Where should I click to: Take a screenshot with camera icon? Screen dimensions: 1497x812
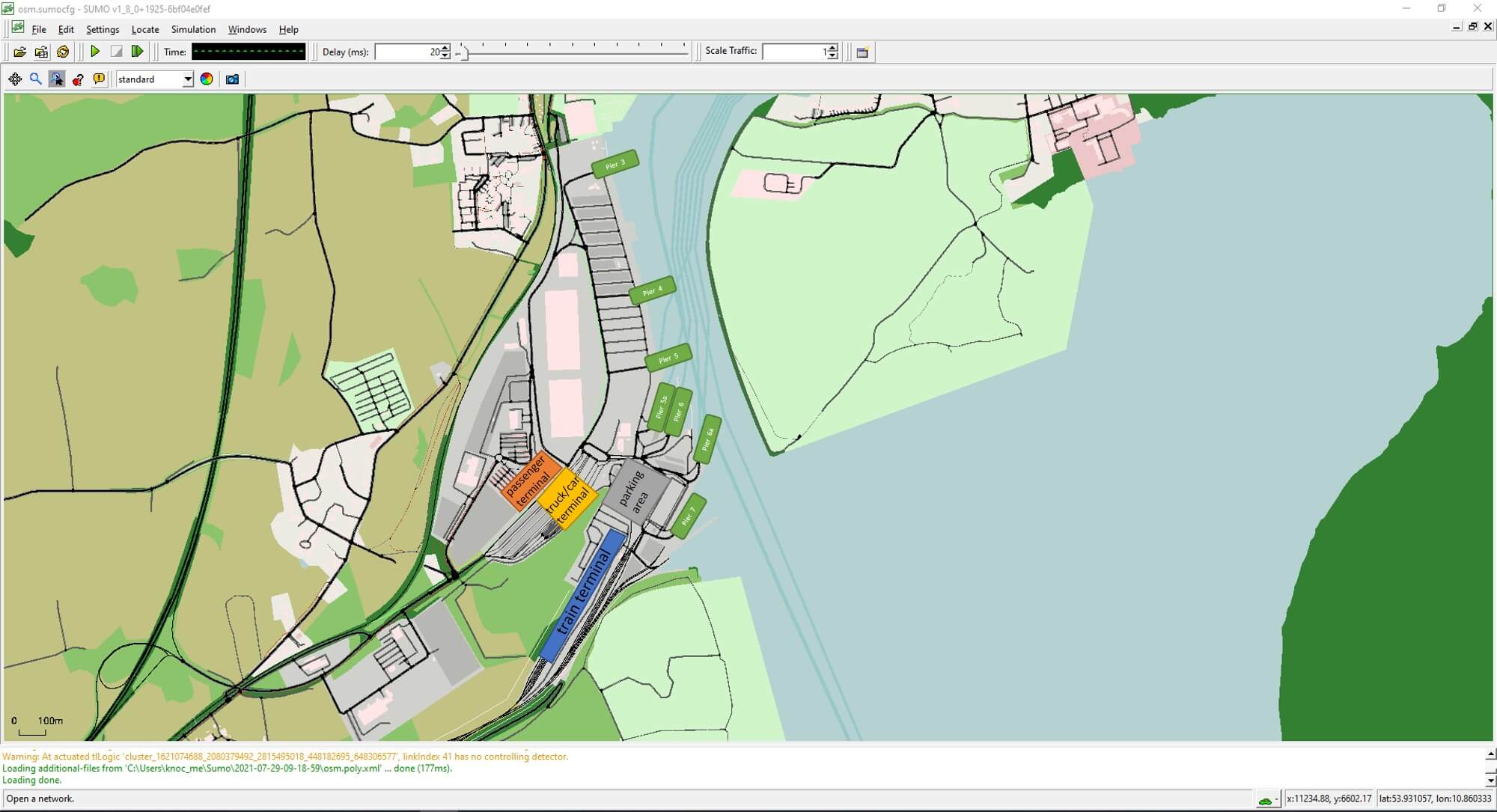pyautogui.click(x=232, y=79)
